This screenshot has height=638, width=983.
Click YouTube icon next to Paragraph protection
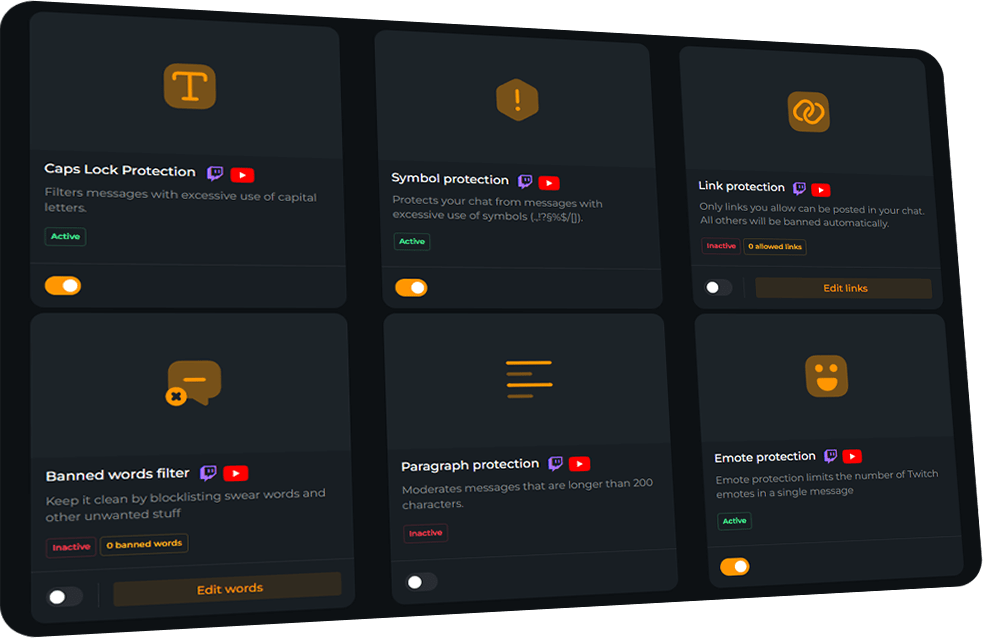579,464
